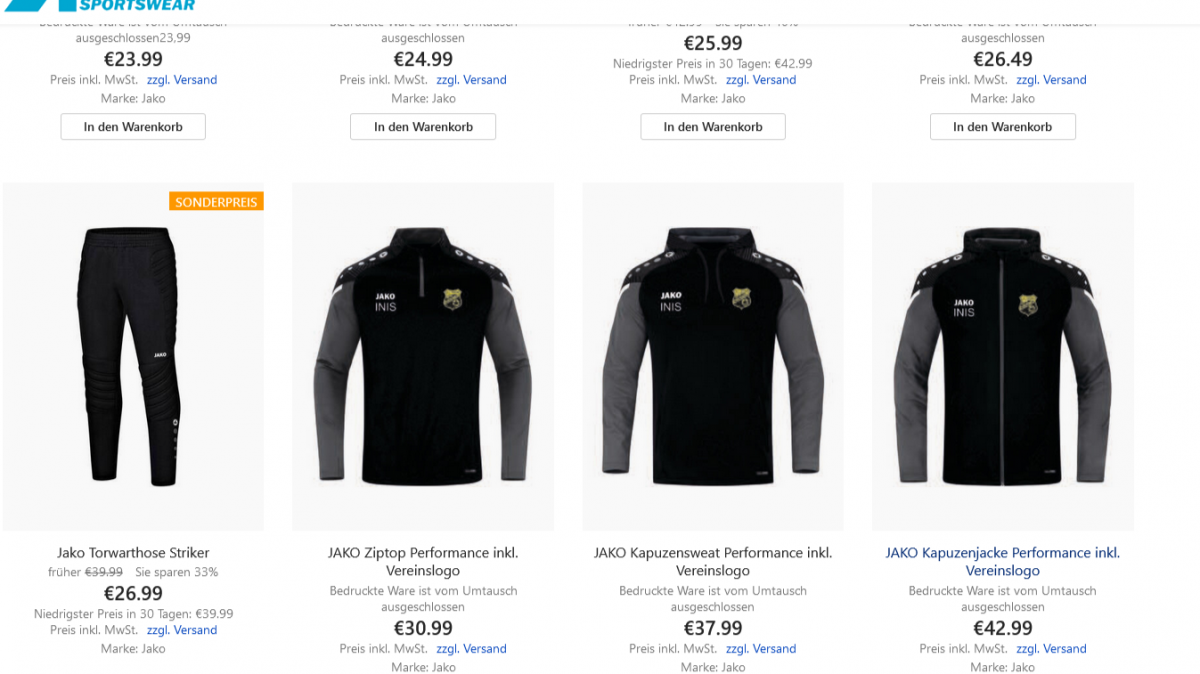Add the €23.99 item to Warenkorb
Image resolution: width=1200 pixels, height=674 pixels.
(133, 127)
